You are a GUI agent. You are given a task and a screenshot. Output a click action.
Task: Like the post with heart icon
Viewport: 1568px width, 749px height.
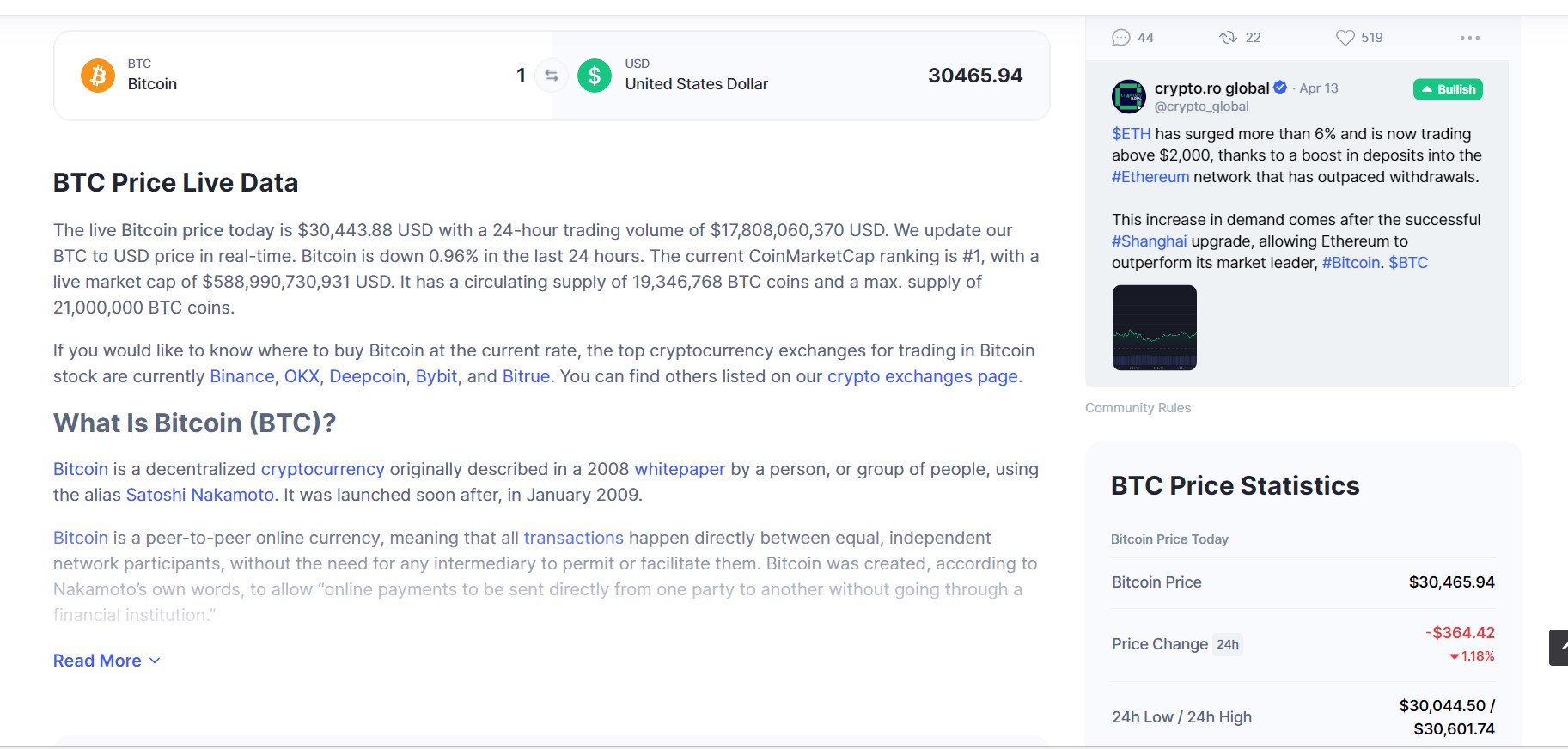coord(1345,38)
